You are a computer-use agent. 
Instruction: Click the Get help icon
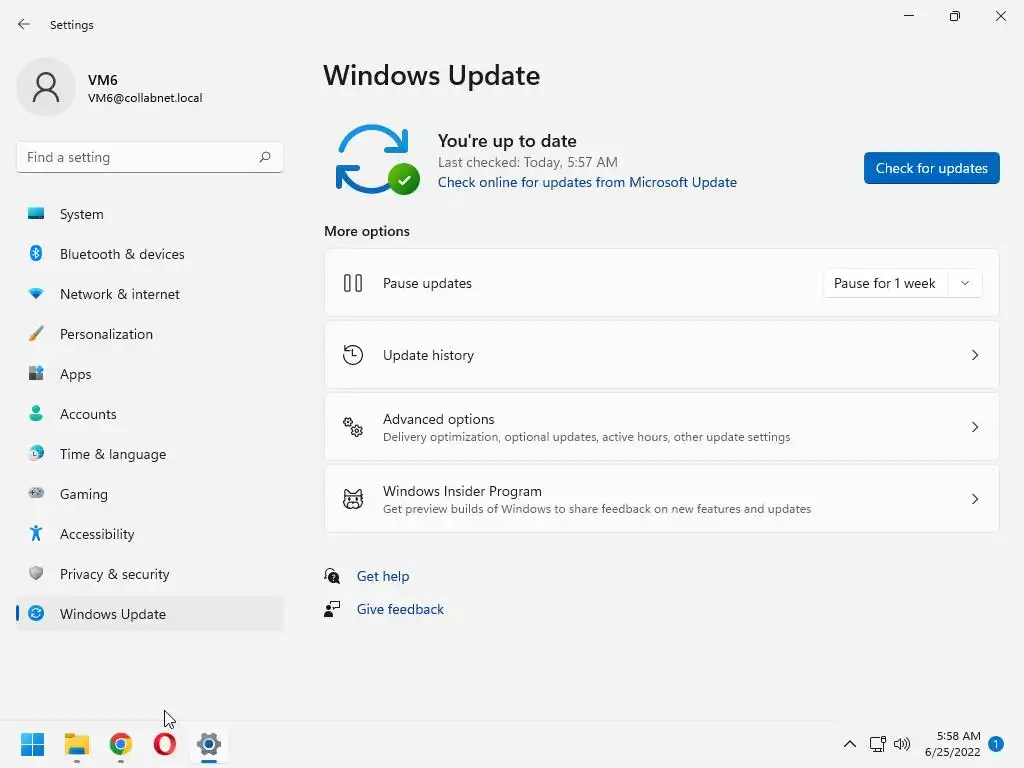[x=332, y=576]
